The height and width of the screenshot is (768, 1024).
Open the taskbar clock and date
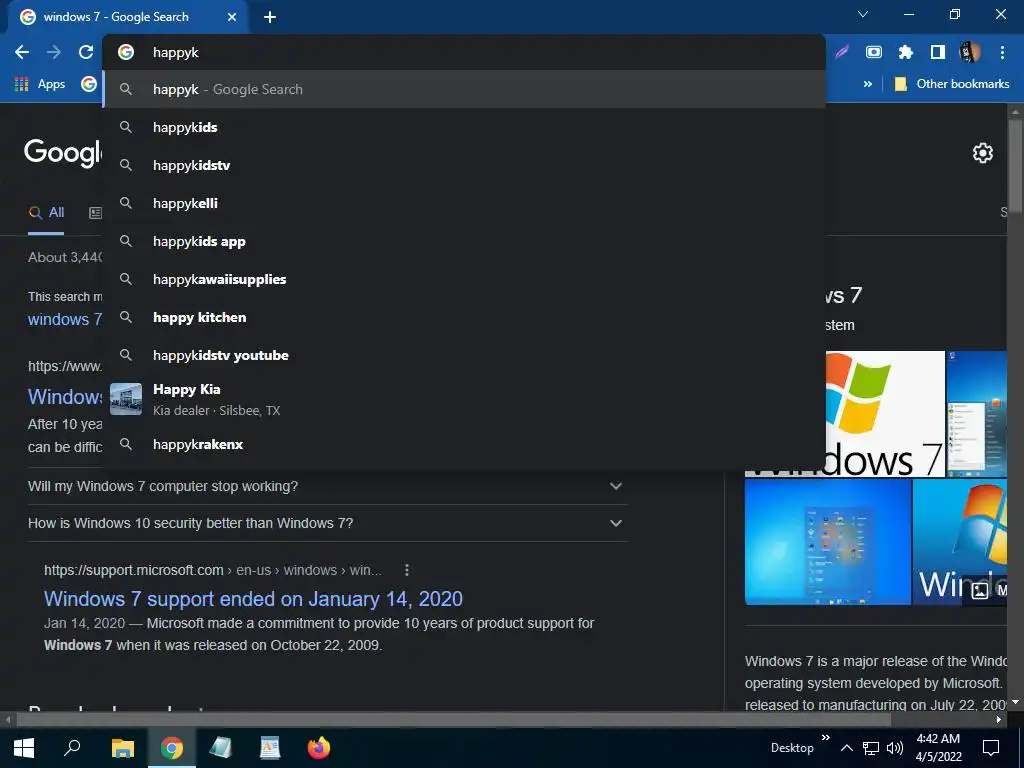click(x=938, y=748)
